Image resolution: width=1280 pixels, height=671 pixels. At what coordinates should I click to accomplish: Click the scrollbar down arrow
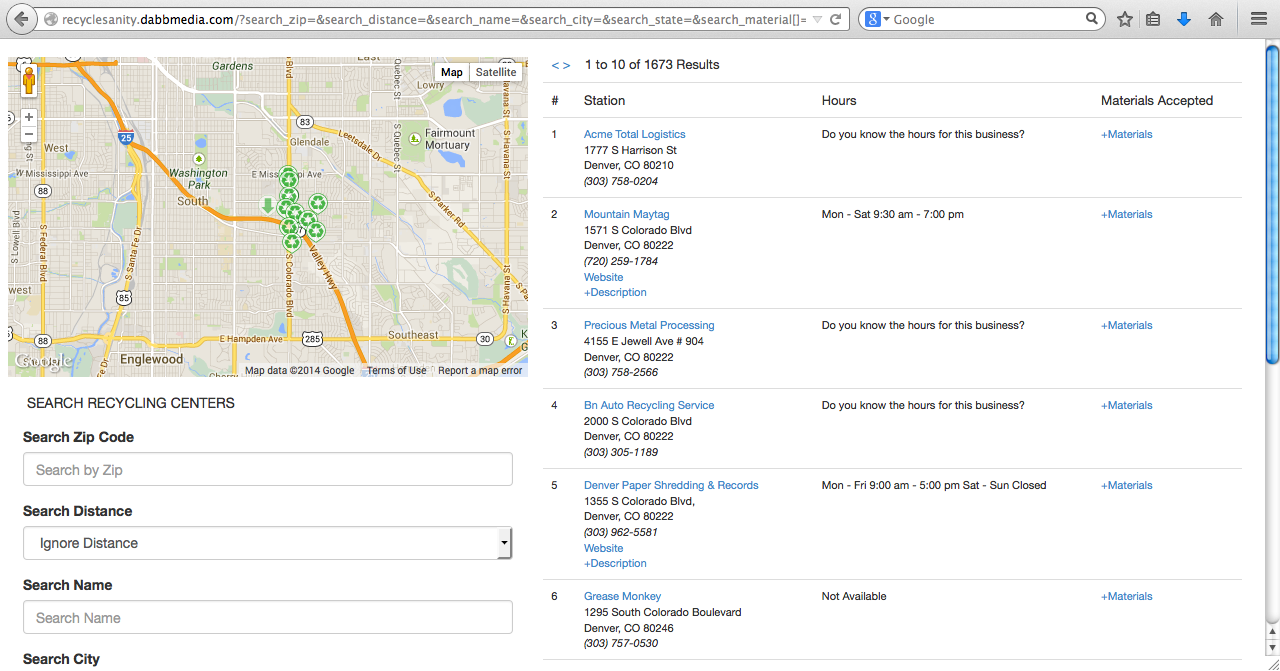coord(1272,647)
